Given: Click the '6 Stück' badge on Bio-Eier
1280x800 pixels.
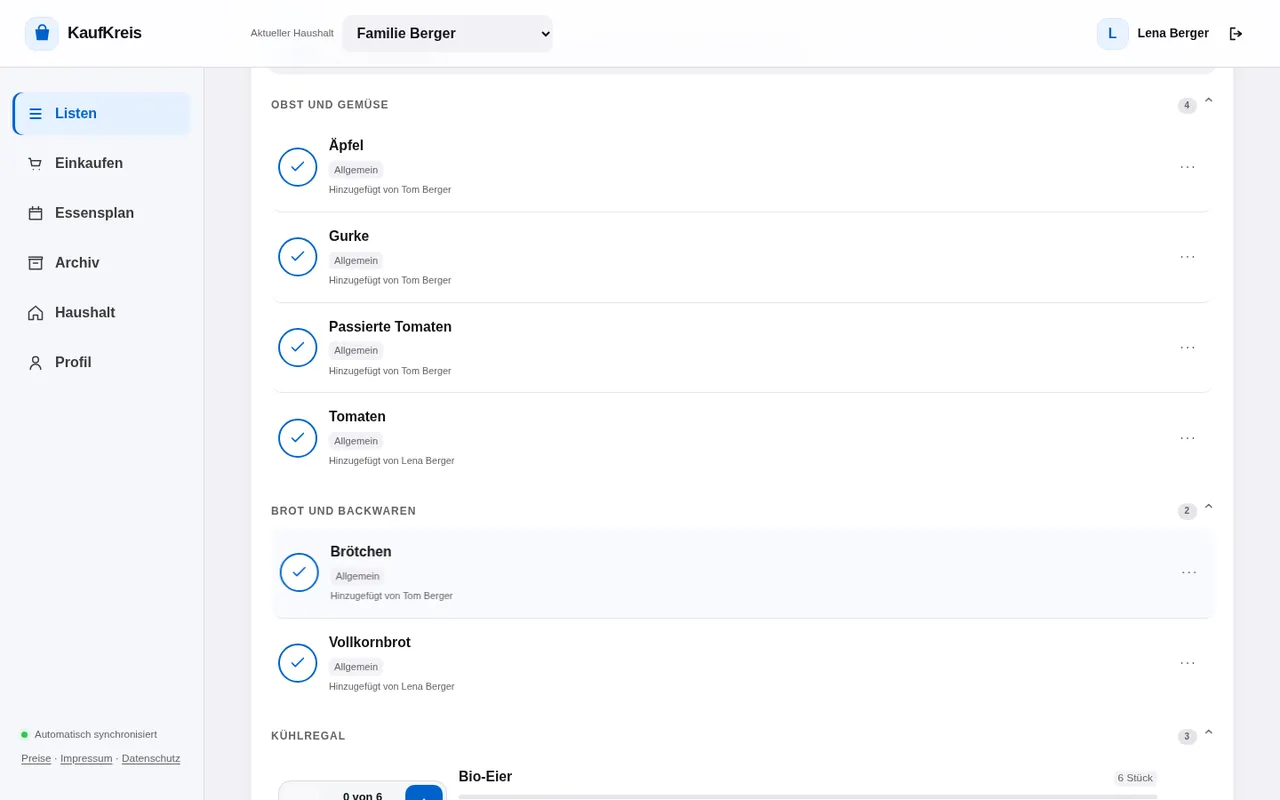Looking at the screenshot, I should click(x=1135, y=778).
